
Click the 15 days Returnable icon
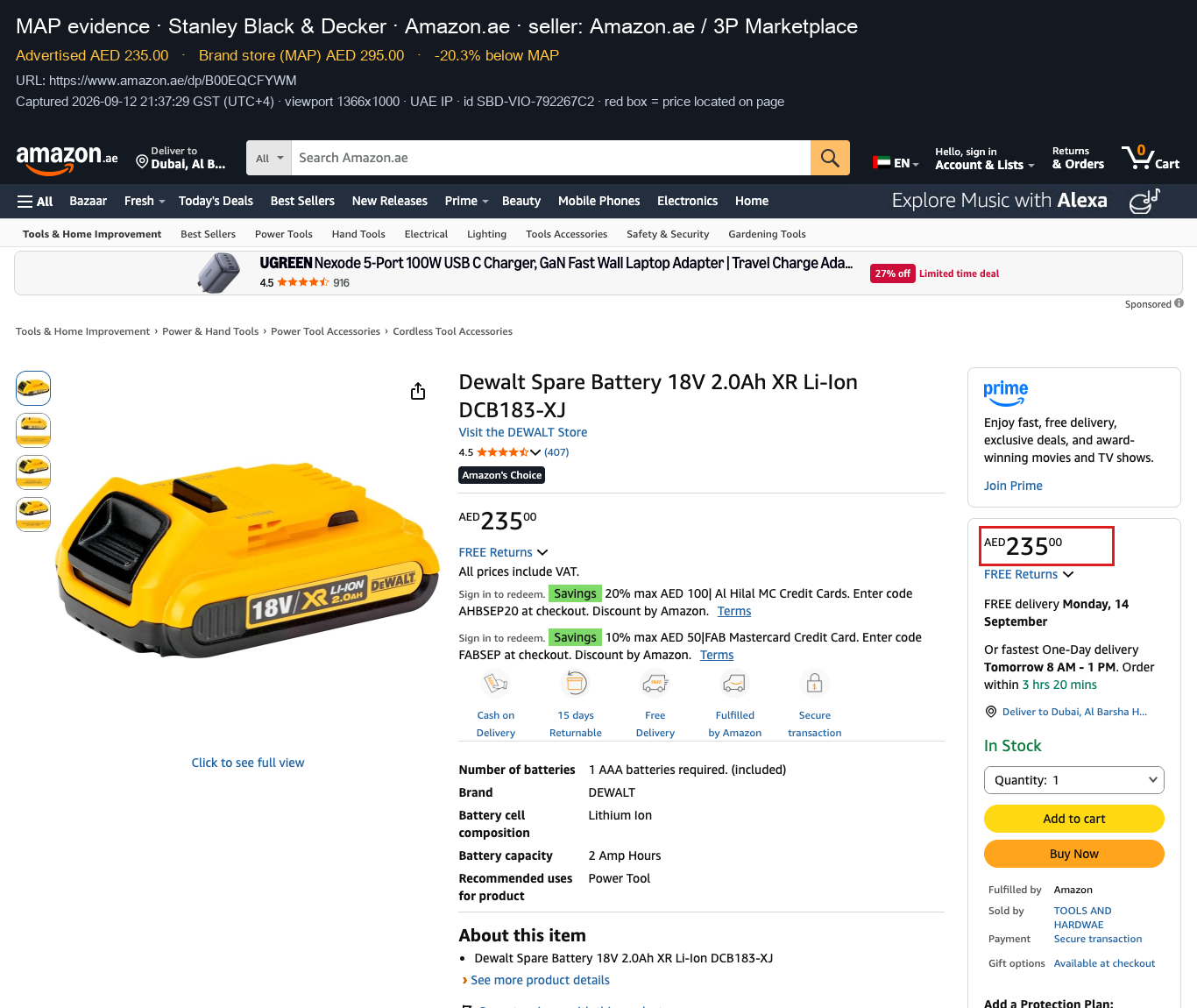576,683
